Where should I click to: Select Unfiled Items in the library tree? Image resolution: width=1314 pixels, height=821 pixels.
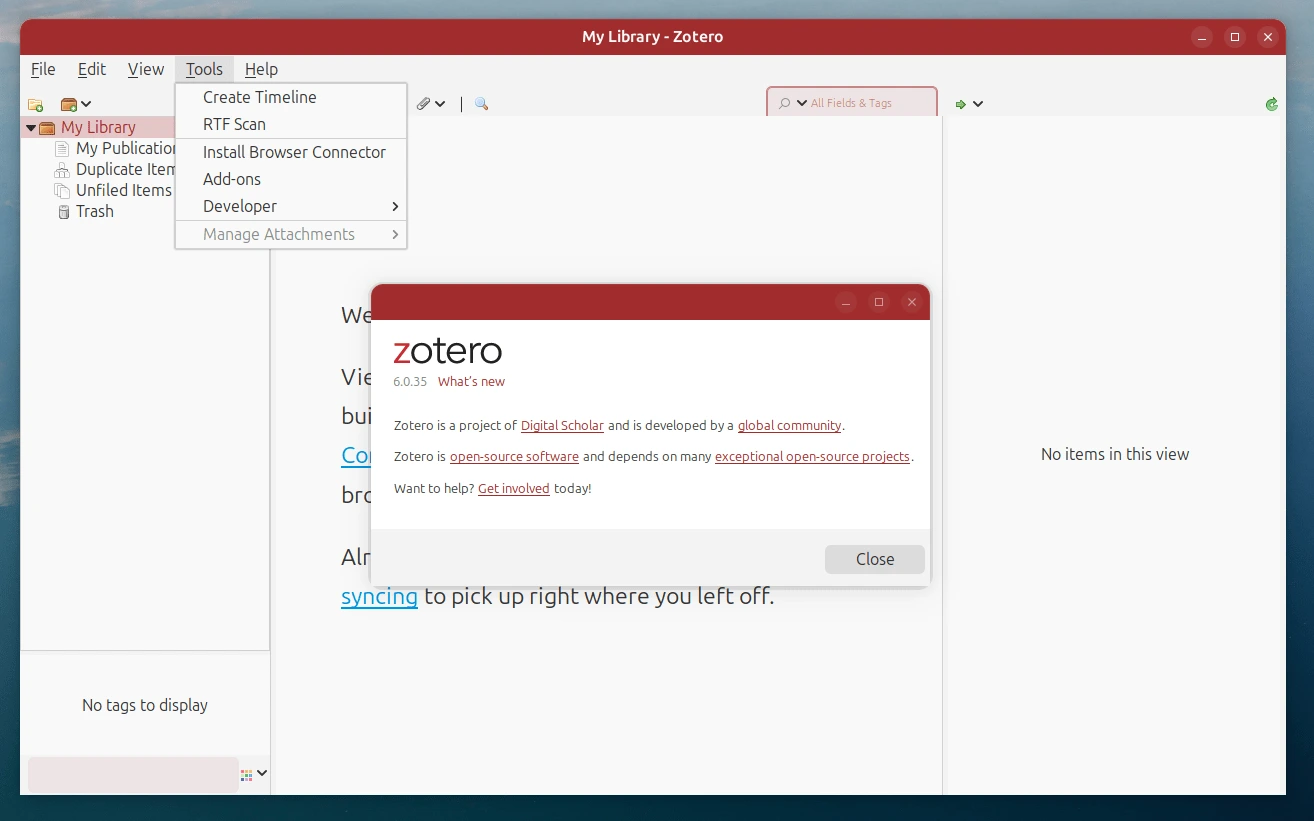pyautogui.click(x=123, y=190)
